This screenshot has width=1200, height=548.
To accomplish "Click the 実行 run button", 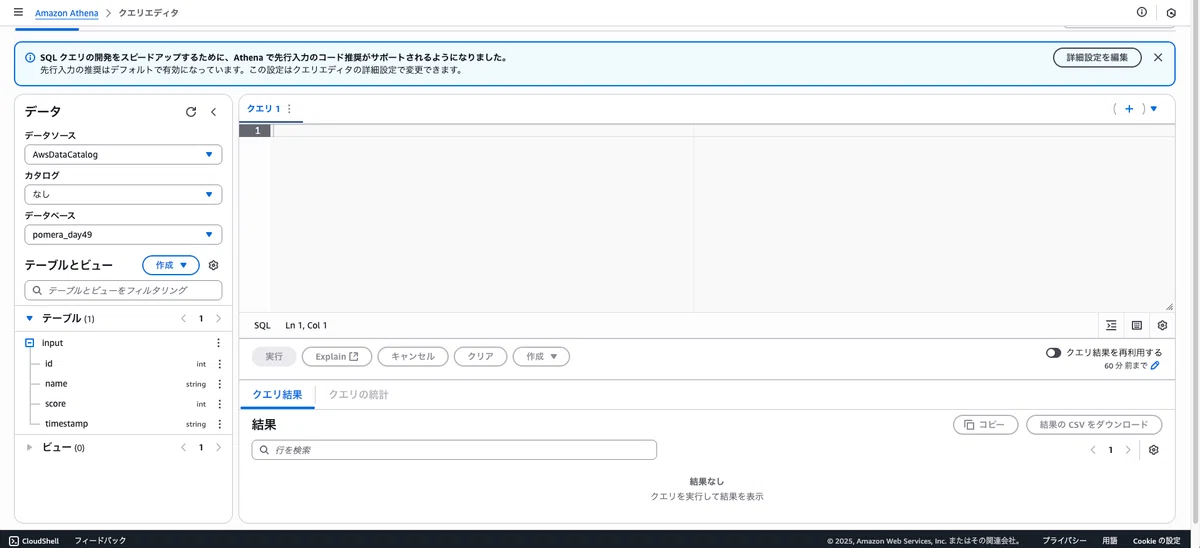I will pyautogui.click(x=274, y=356).
